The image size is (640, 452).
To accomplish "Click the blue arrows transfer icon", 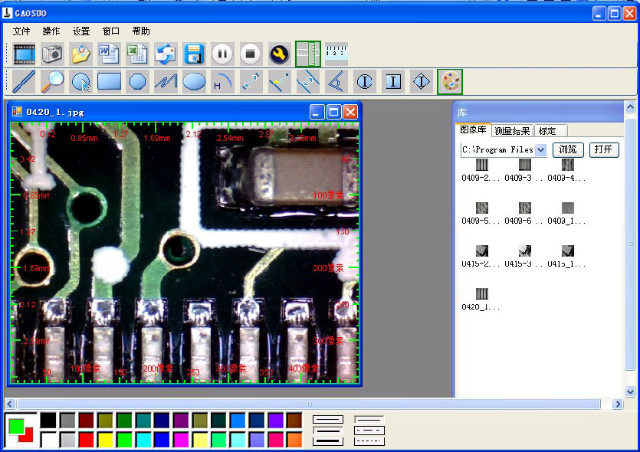I will pyautogui.click(x=166, y=54).
